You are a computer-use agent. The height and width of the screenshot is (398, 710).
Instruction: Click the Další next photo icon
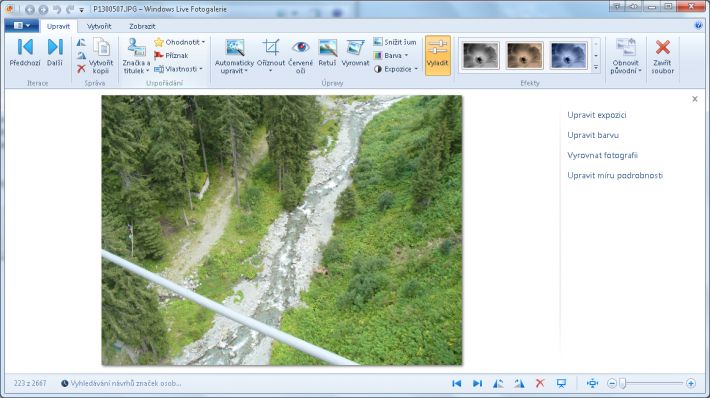[x=55, y=47]
